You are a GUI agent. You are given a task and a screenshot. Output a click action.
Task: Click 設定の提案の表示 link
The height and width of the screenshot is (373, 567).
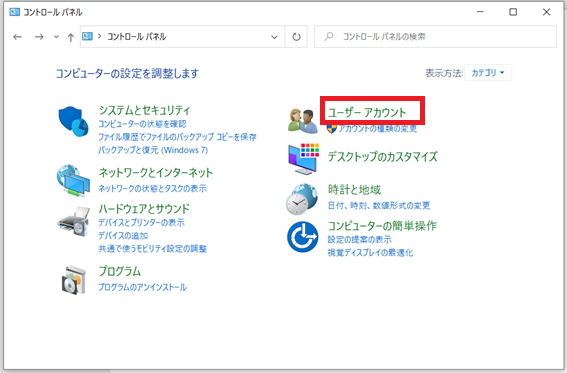click(x=359, y=240)
